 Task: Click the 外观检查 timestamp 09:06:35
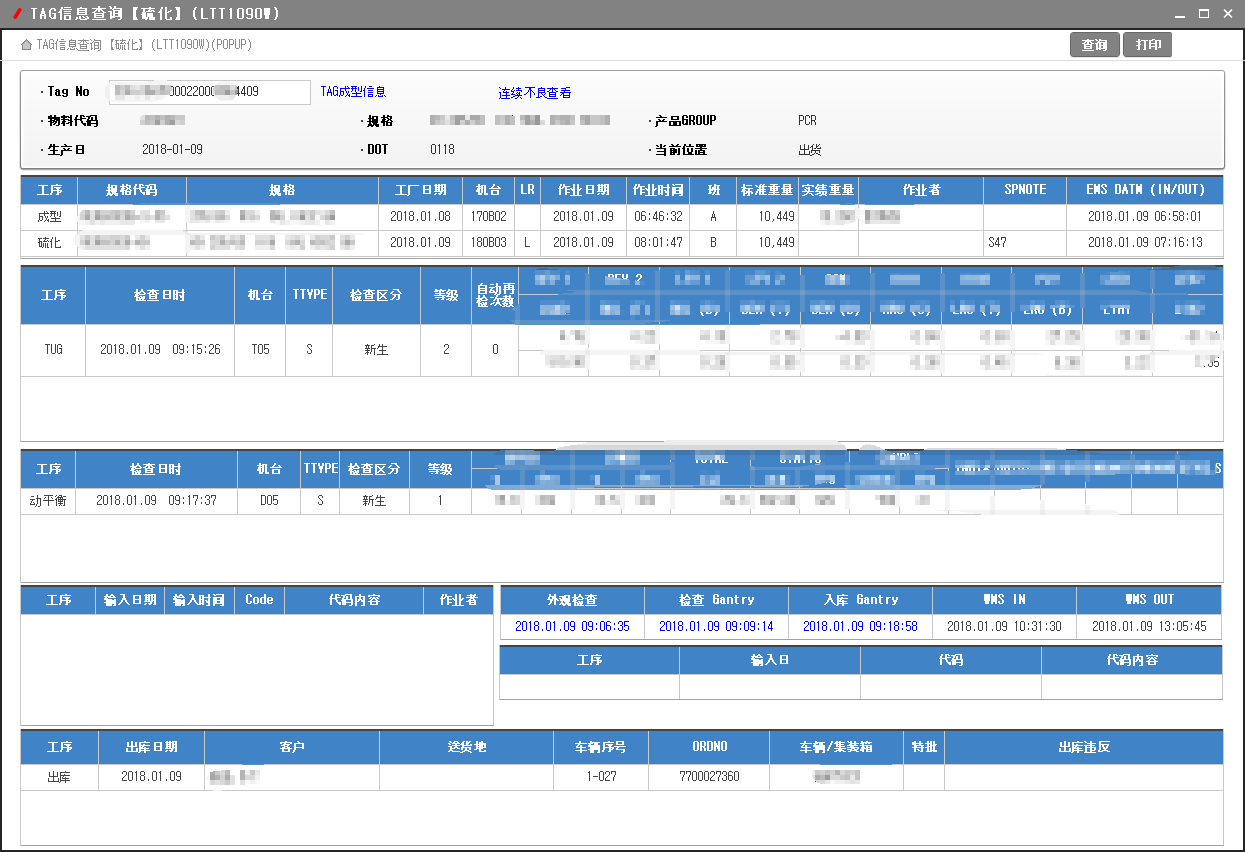(572, 627)
